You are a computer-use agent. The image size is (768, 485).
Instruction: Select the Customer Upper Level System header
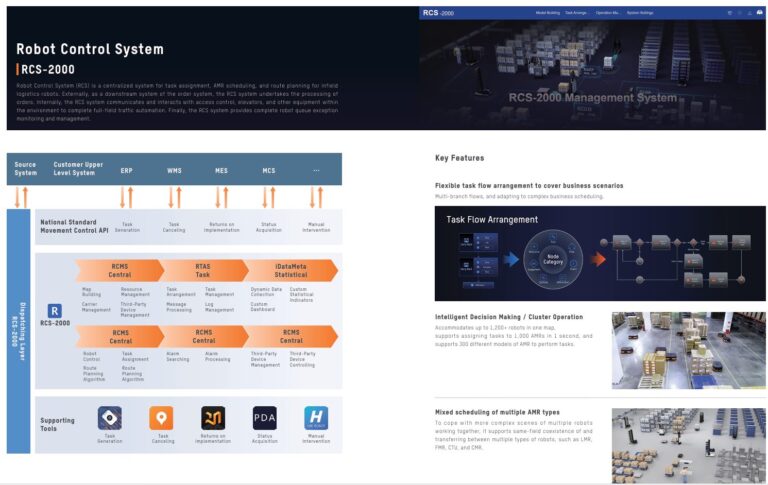(78, 169)
